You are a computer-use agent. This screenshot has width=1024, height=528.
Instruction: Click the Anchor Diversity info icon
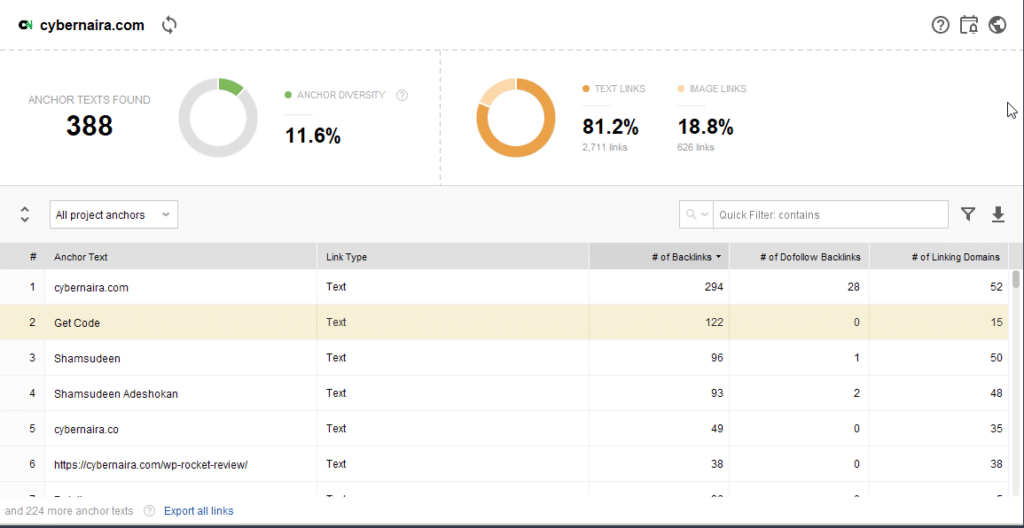(402, 95)
